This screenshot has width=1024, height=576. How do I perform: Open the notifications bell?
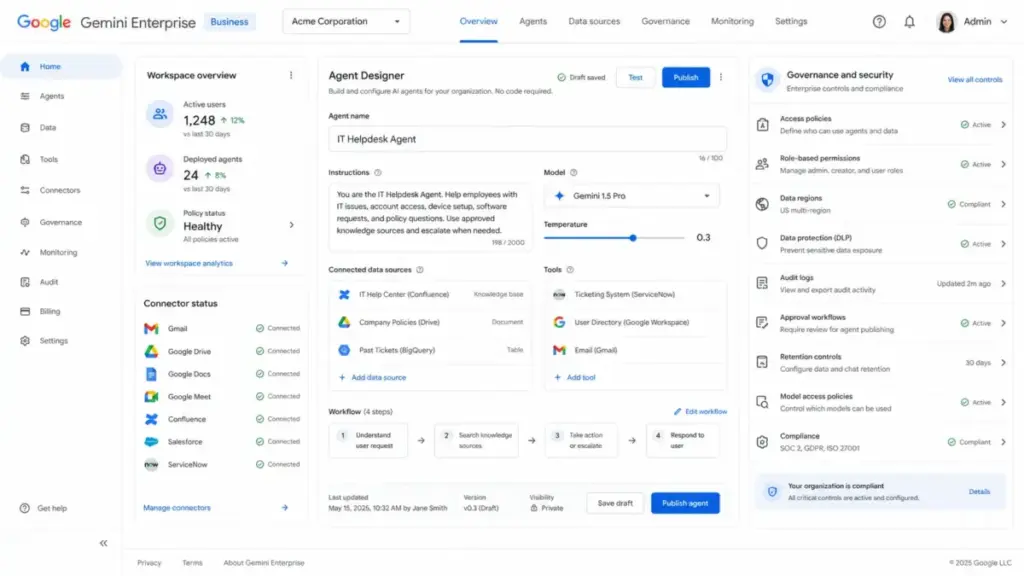(909, 22)
